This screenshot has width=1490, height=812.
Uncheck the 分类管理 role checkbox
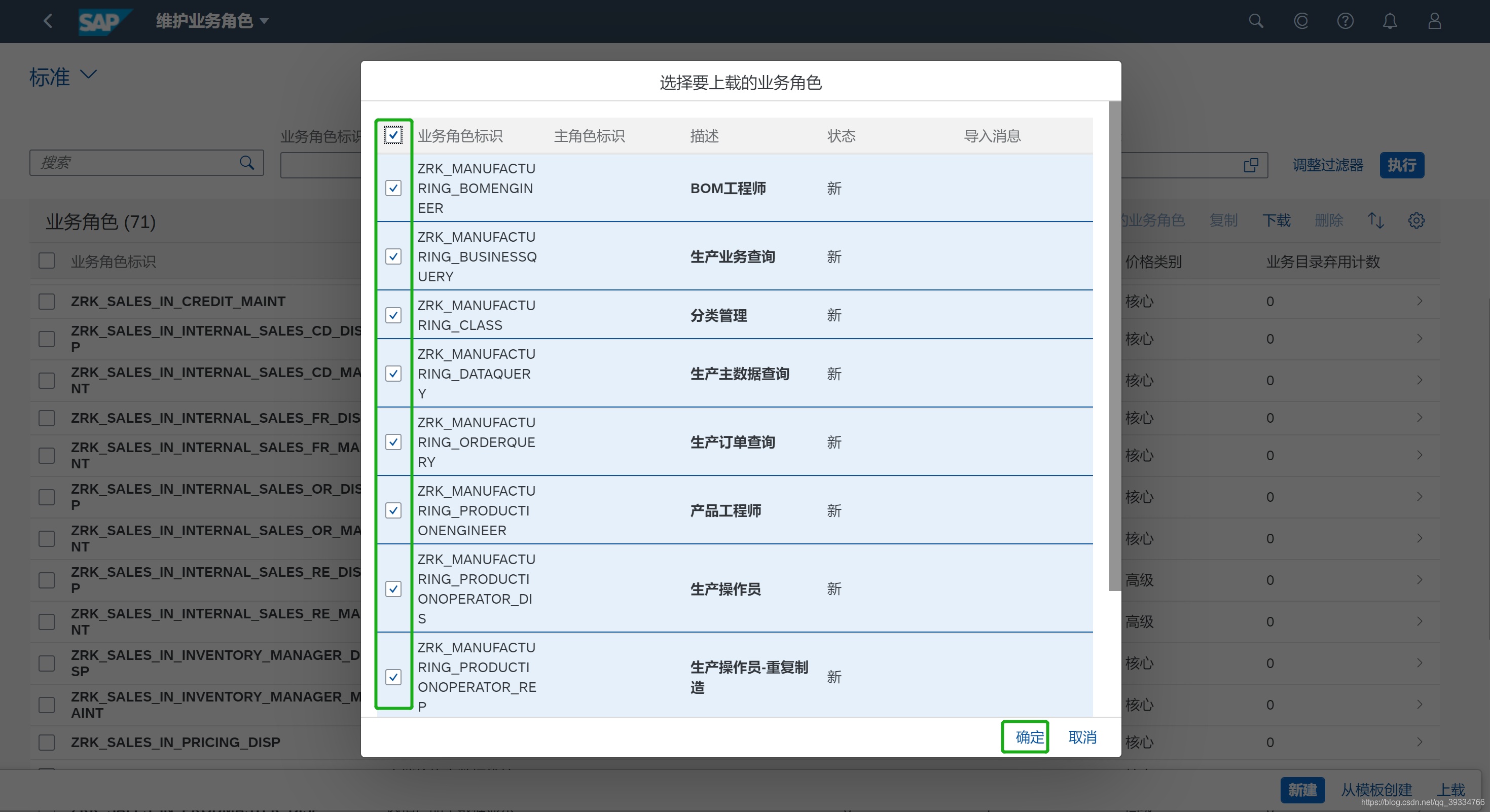point(393,315)
